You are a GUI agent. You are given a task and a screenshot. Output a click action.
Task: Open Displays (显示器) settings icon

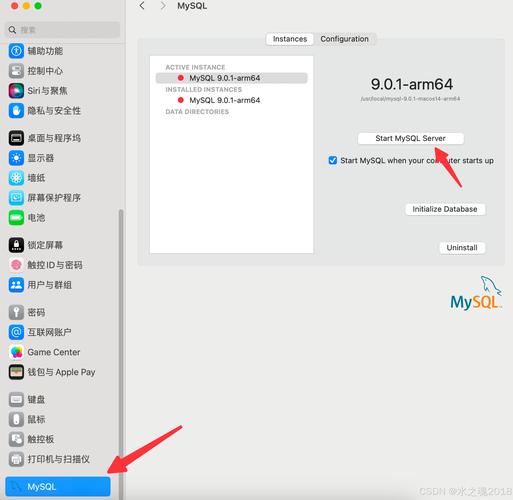[x=16, y=158]
